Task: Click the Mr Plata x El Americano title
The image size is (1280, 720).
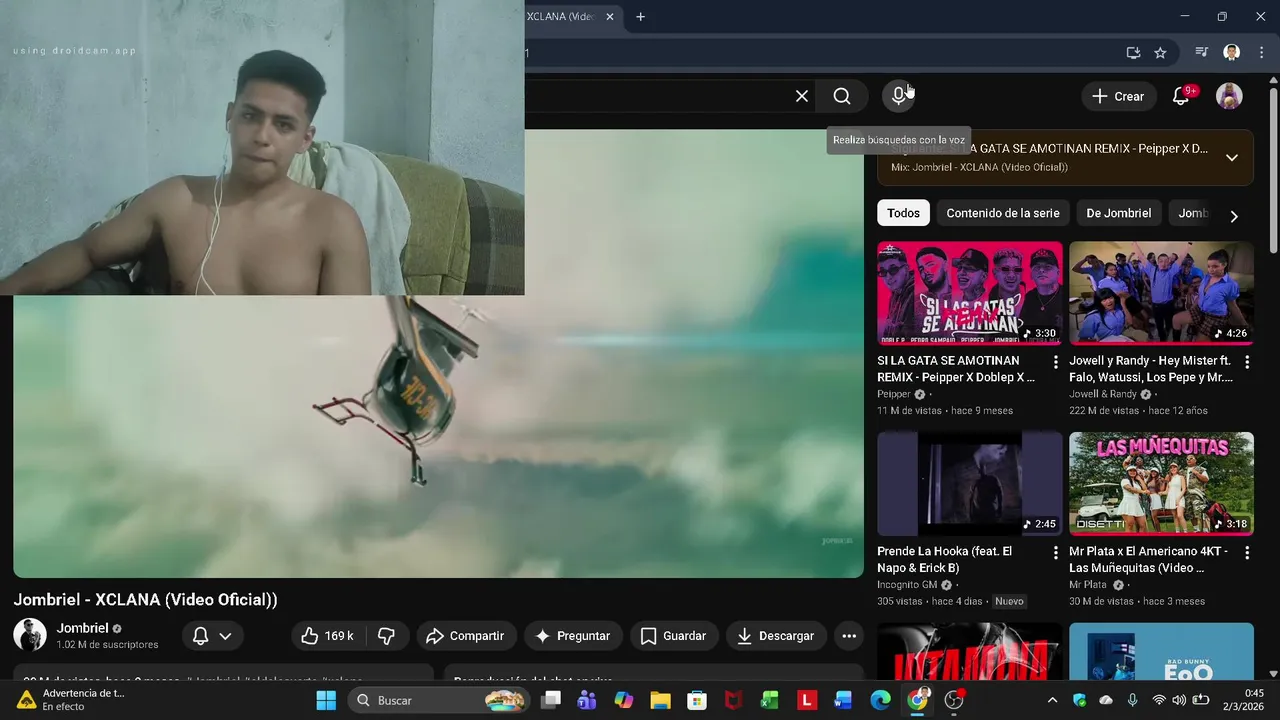Action: (1148, 559)
